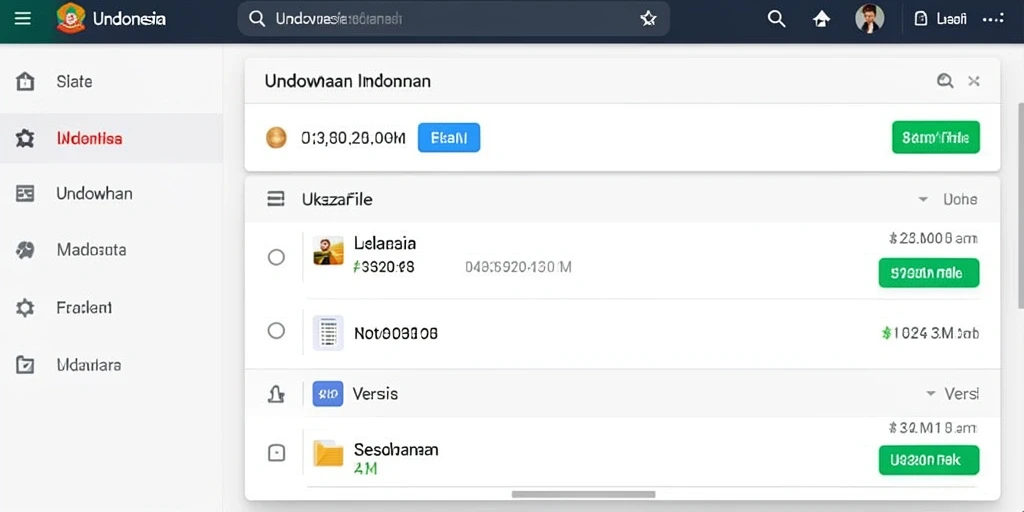1024x512 pixels.
Task: Select the radio button for Lelanaia
Action: coord(276,257)
